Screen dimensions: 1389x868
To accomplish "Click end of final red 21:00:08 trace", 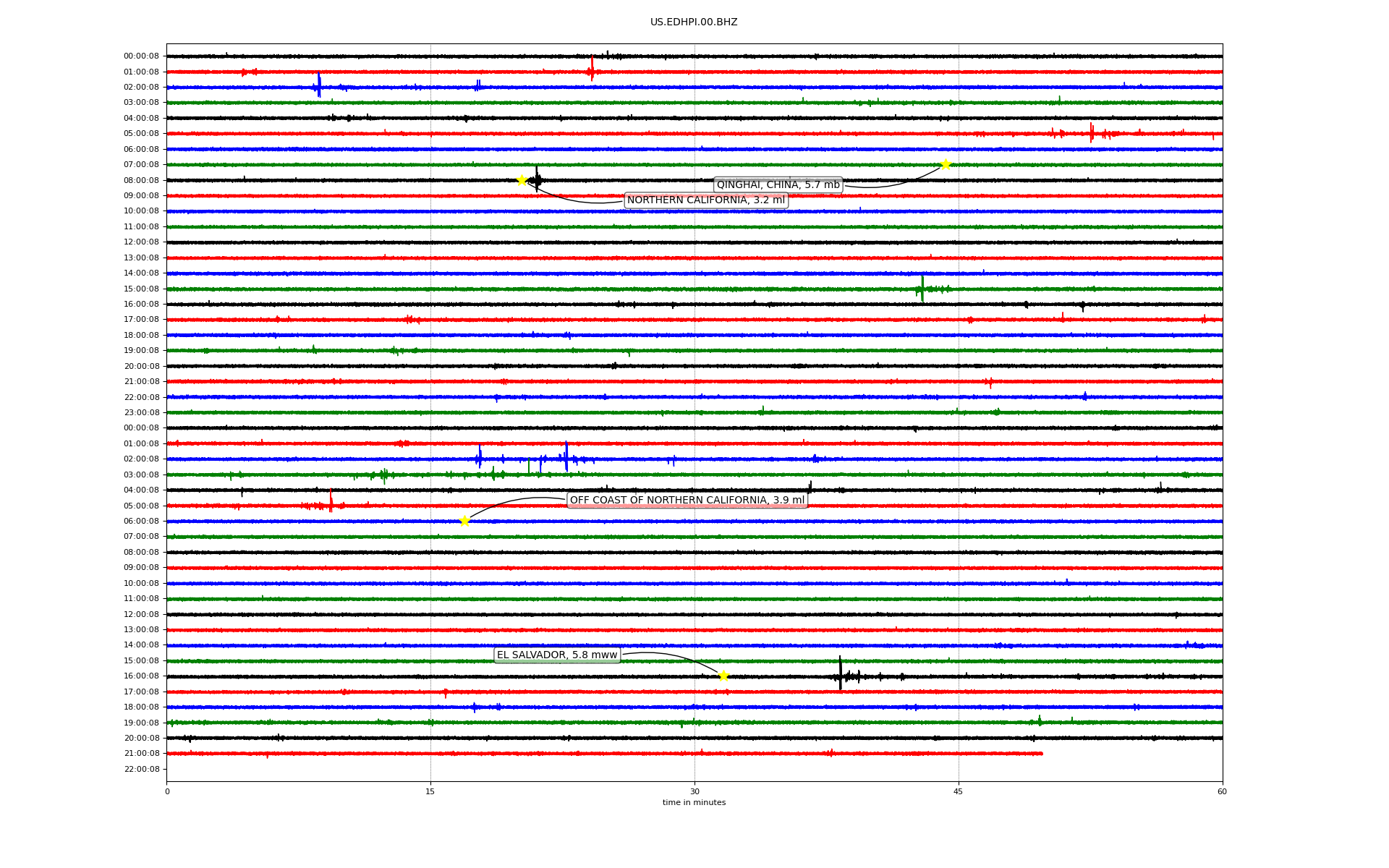I will (1041, 754).
